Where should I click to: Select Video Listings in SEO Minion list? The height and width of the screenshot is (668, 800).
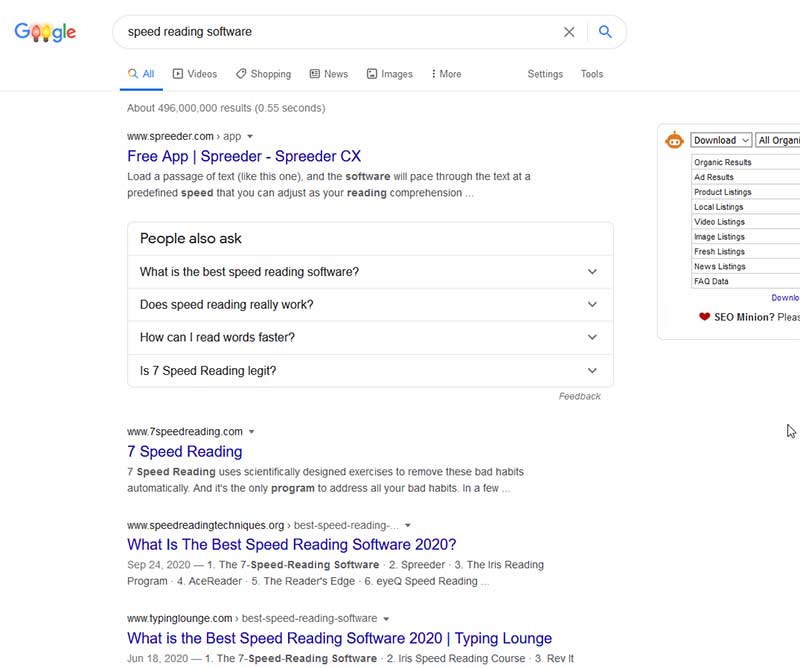pos(745,221)
